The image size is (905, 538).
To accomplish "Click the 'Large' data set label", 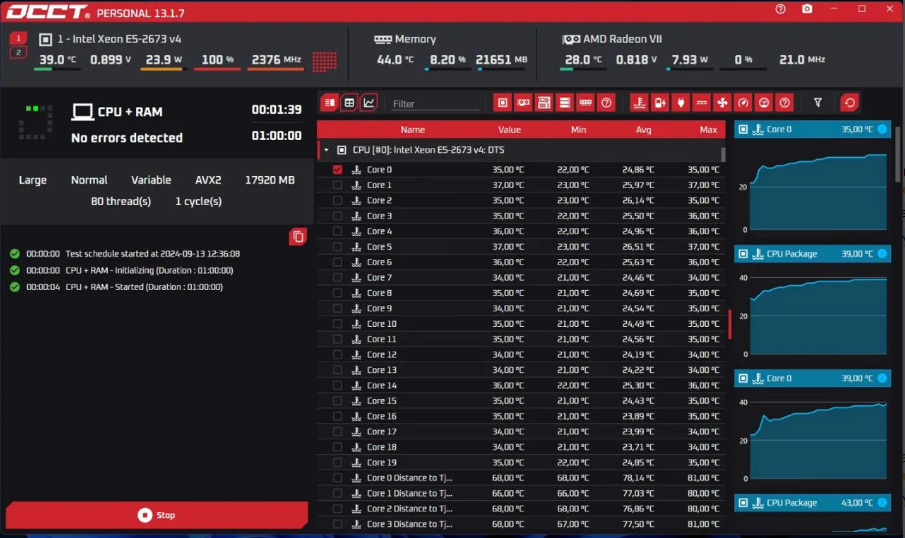I will 32,180.
